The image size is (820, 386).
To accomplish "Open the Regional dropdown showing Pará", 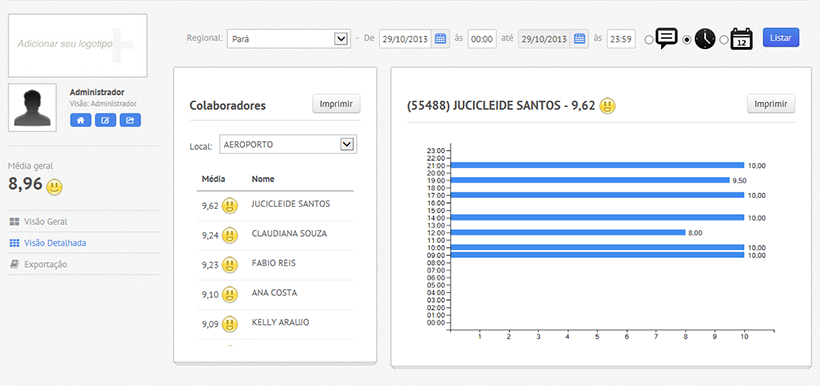I will click(289, 39).
